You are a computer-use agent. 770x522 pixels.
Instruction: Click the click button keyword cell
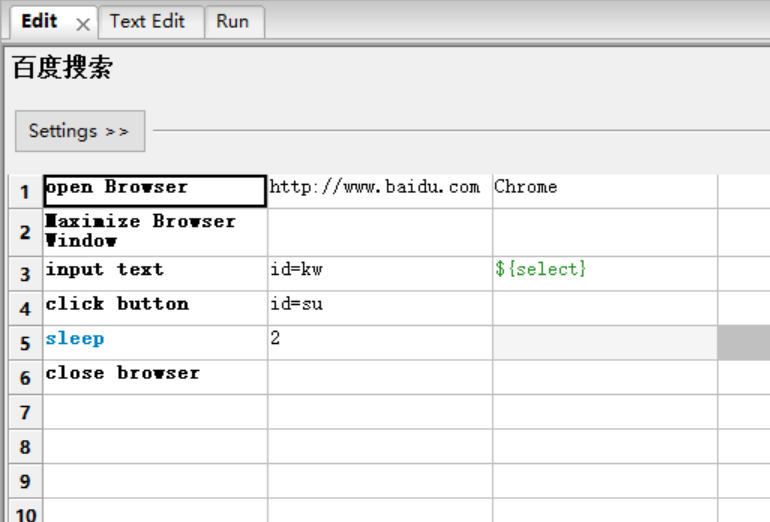click(155, 308)
